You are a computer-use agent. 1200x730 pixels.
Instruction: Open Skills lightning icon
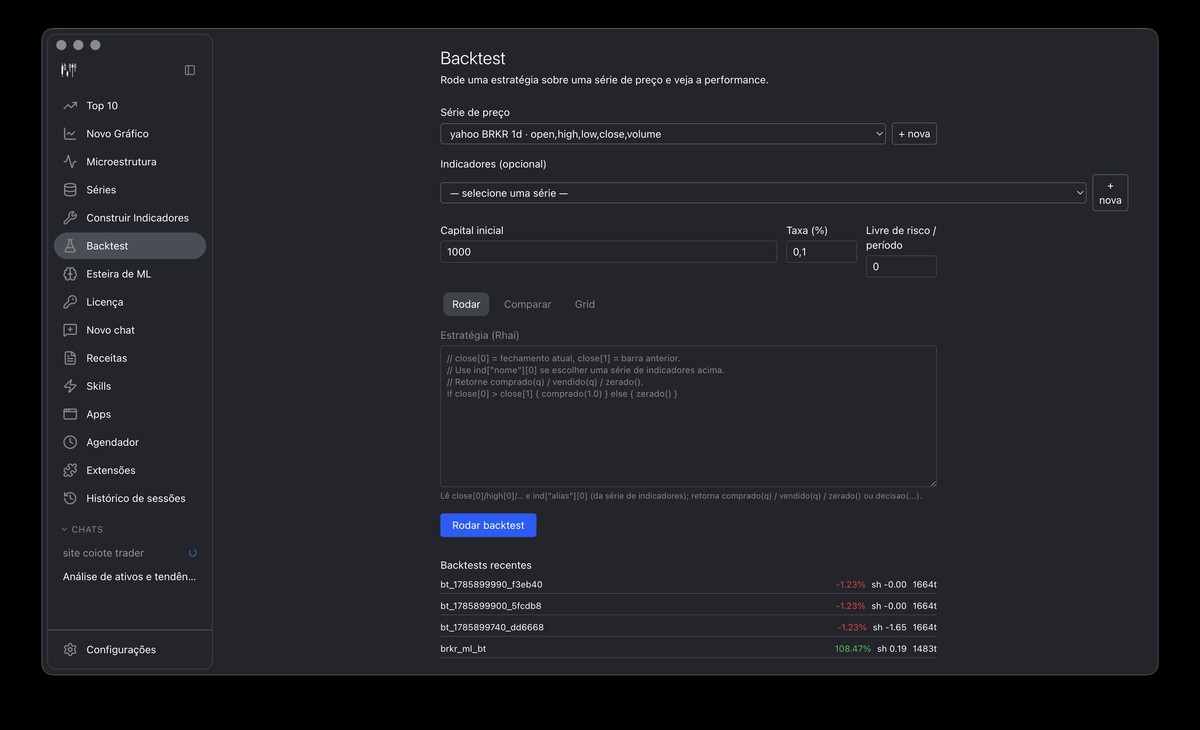tap(70, 386)
